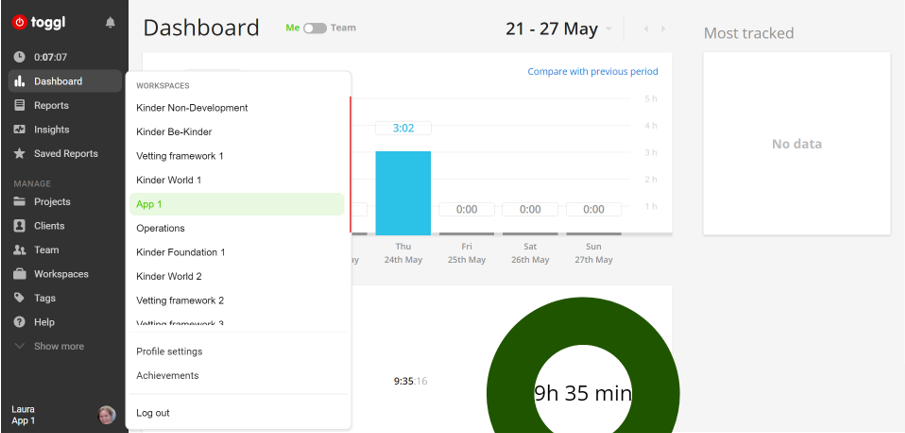Image resolution: width=905 pixels, height=433 pixels.
Task: Open Saved Reports in the sidebar
Action: (65, 154)
